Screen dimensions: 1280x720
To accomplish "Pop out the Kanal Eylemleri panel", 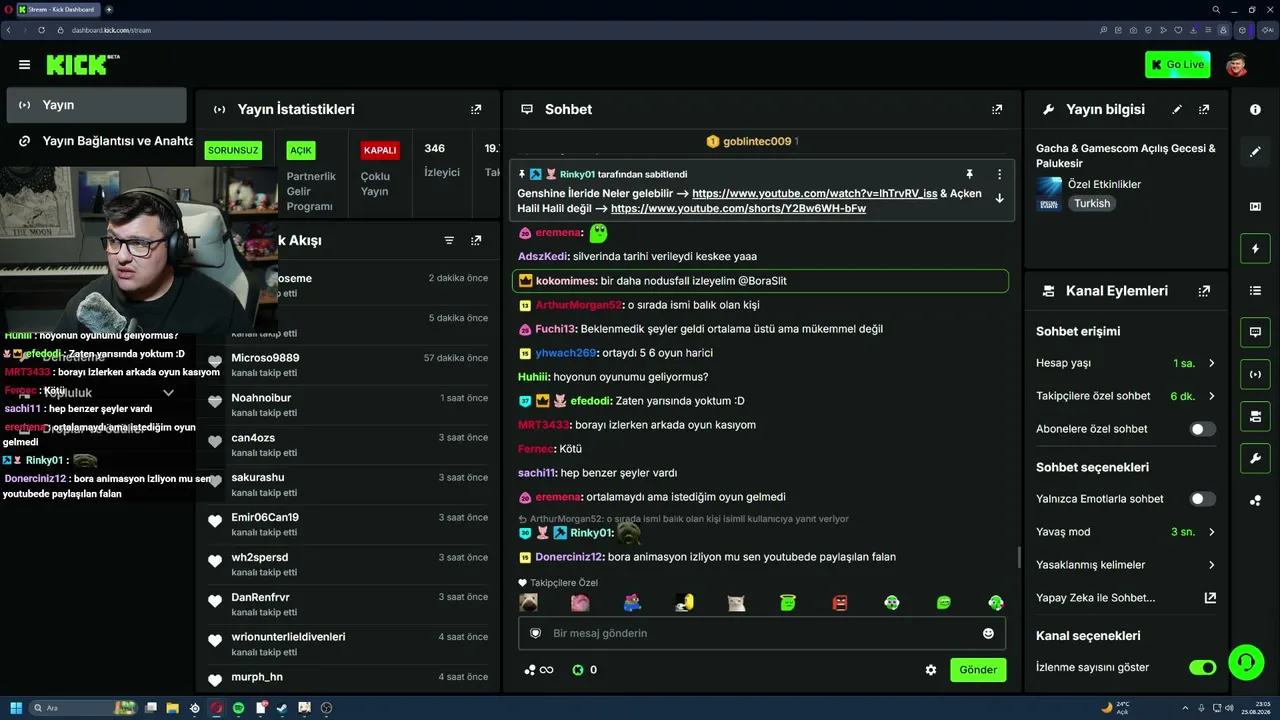I will point(1204,291).
